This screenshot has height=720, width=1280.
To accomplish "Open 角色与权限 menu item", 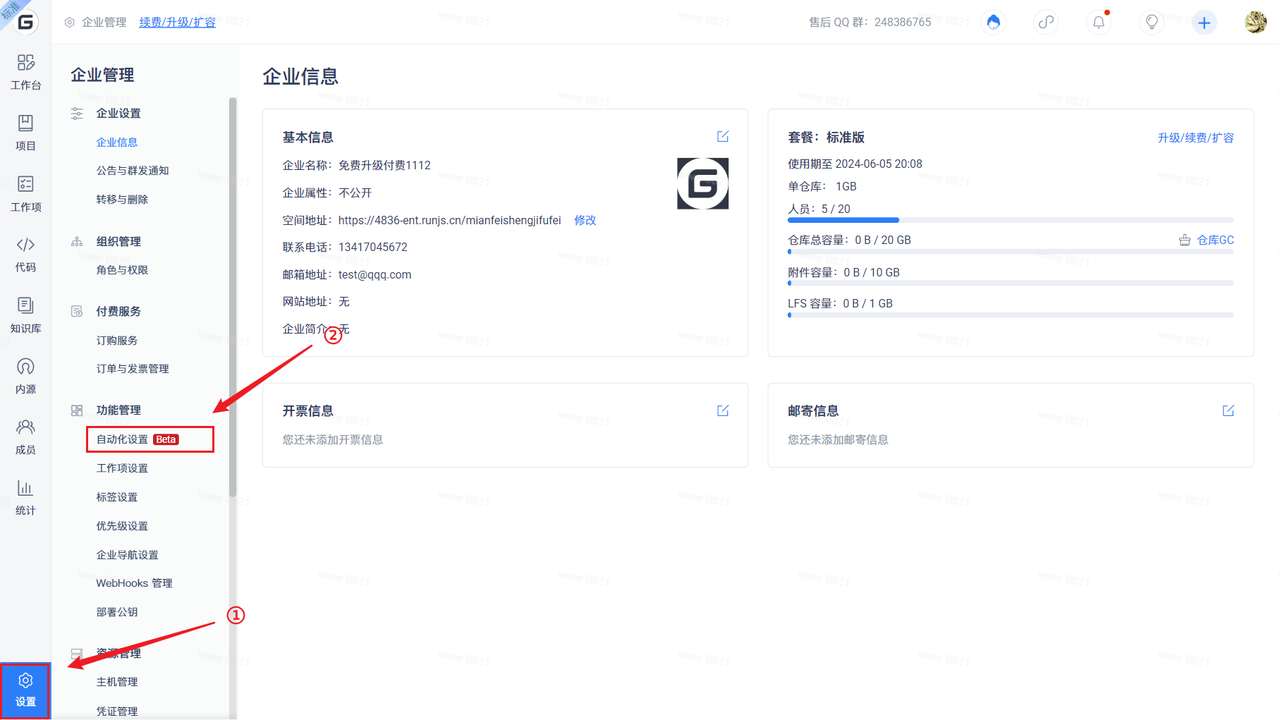I will (x=122, y=270).
